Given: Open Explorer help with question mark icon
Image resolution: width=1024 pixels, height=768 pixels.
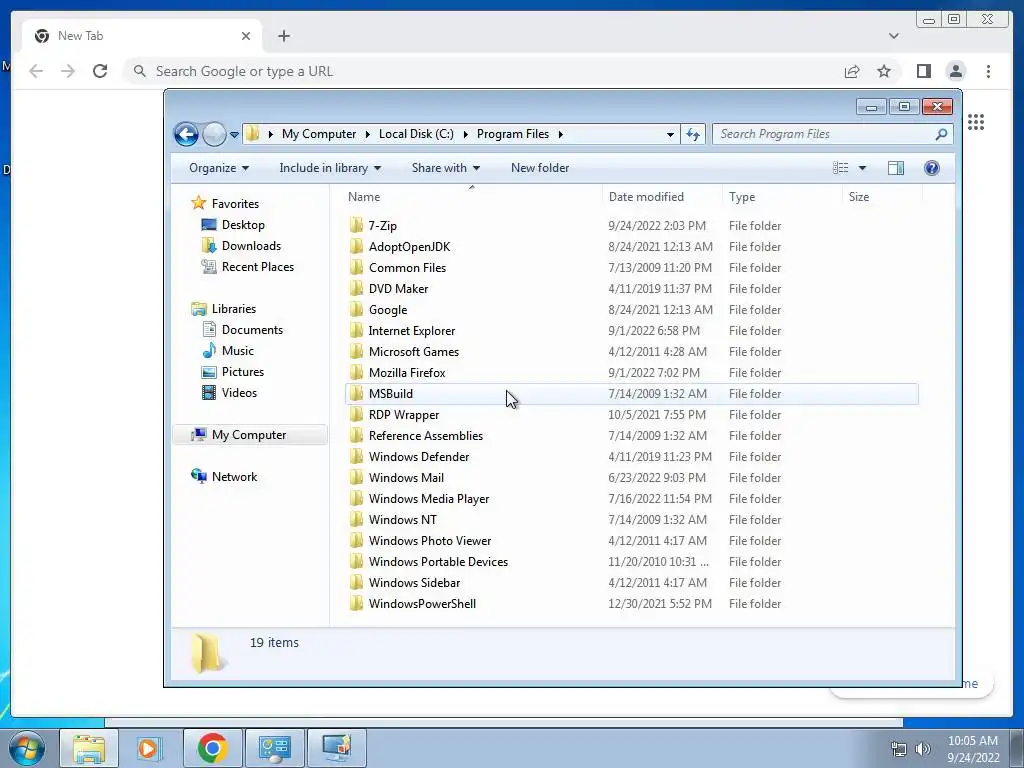Looking at the screenshot, I should [x=931, y=168].
